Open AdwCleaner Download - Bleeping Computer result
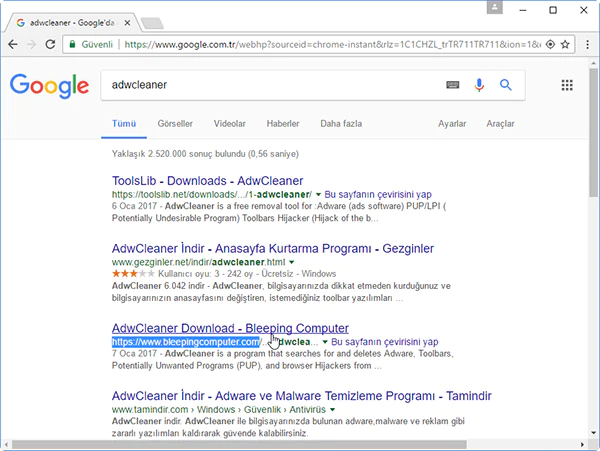This screenshot has width=600, height=451. pos(230,328)
